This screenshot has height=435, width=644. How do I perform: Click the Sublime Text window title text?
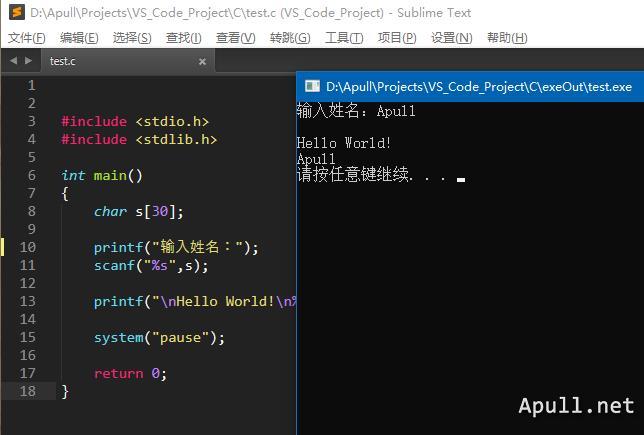251,13
